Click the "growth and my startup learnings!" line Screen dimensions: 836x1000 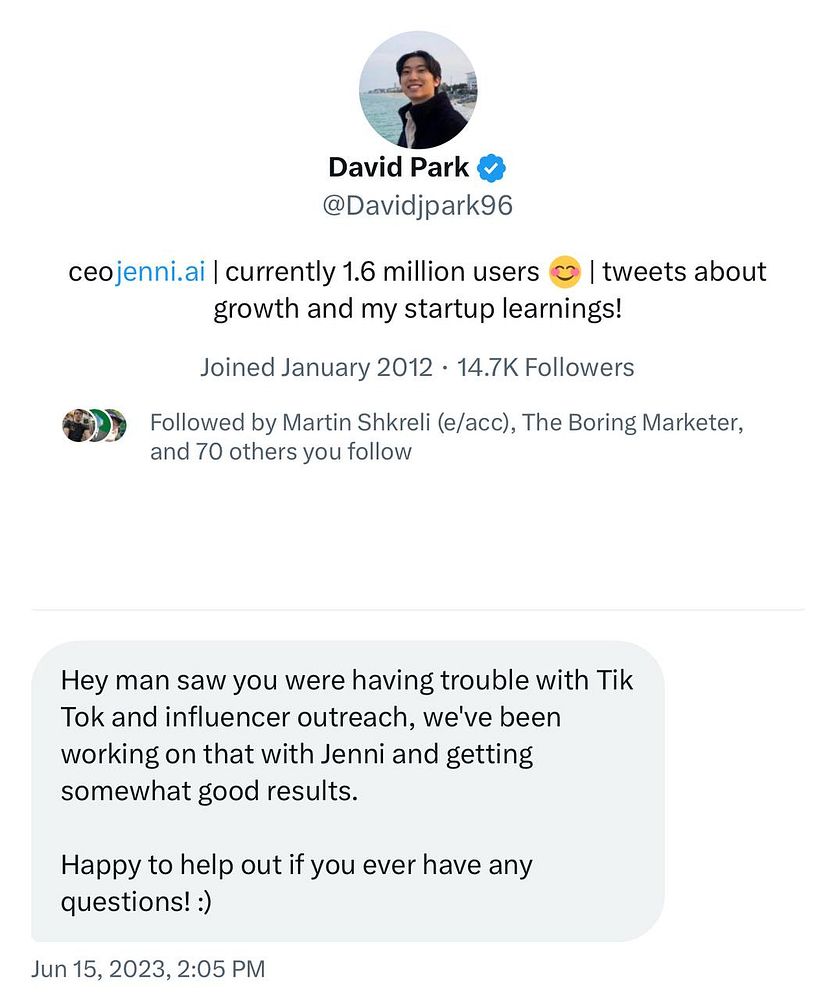(x=417, y=308)
